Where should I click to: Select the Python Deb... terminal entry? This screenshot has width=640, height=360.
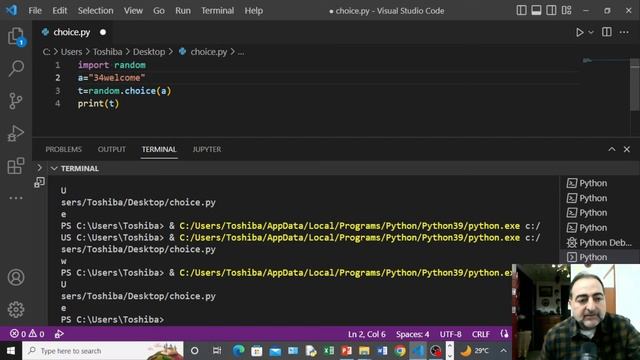[599, 242]
